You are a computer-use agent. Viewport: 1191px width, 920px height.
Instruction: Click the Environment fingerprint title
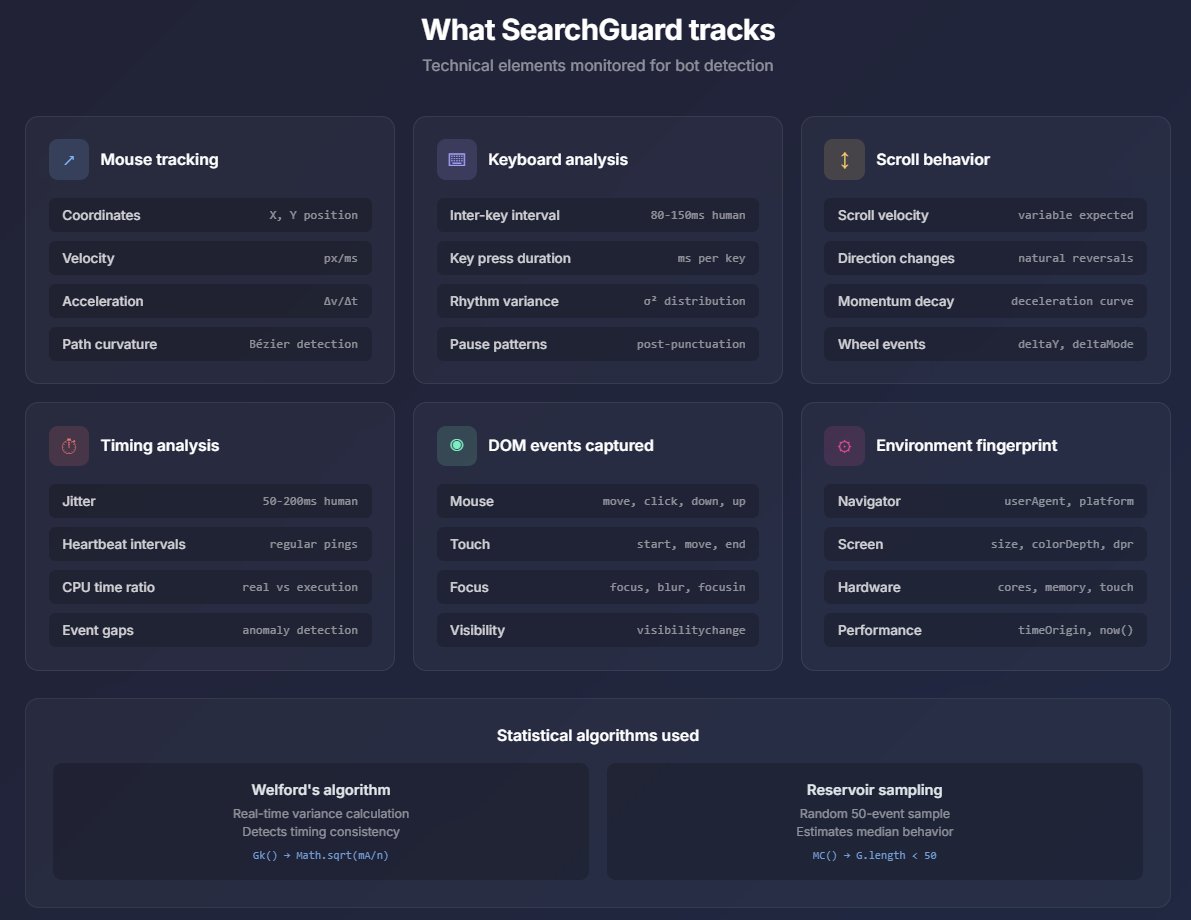point(966,446)
